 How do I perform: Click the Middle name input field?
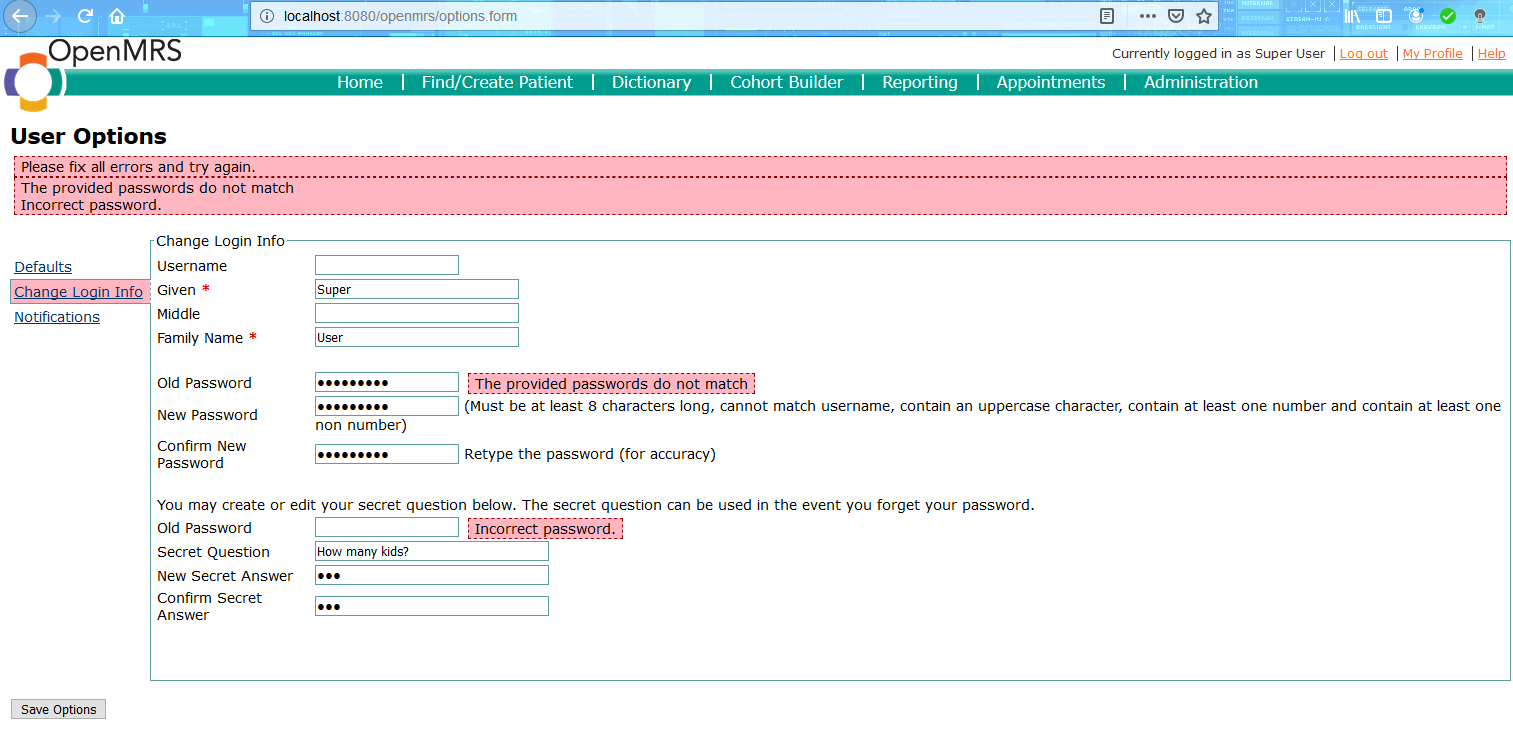click(417, 313)
